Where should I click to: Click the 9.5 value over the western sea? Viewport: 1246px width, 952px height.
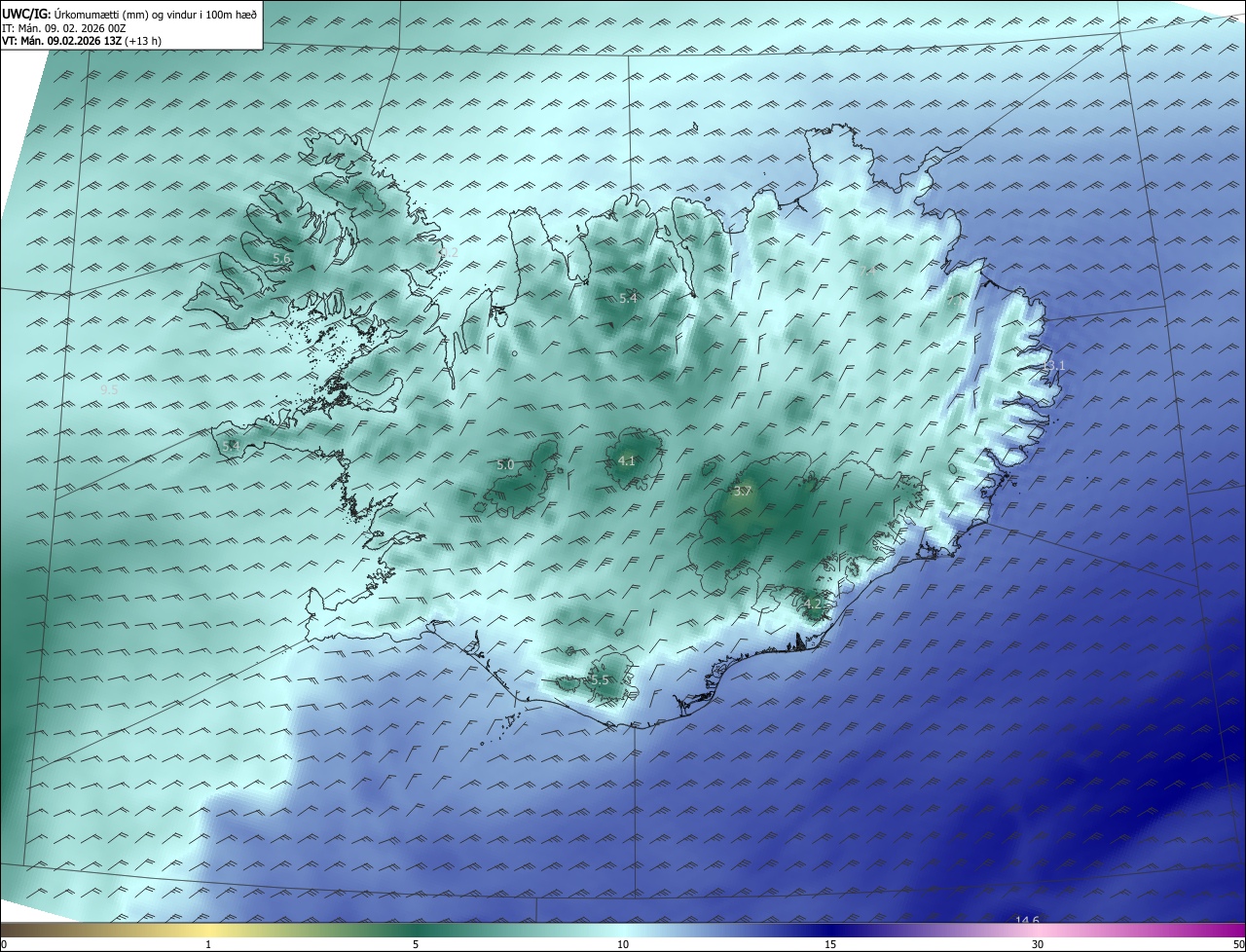pyautogui.click(x=109, y=389)
